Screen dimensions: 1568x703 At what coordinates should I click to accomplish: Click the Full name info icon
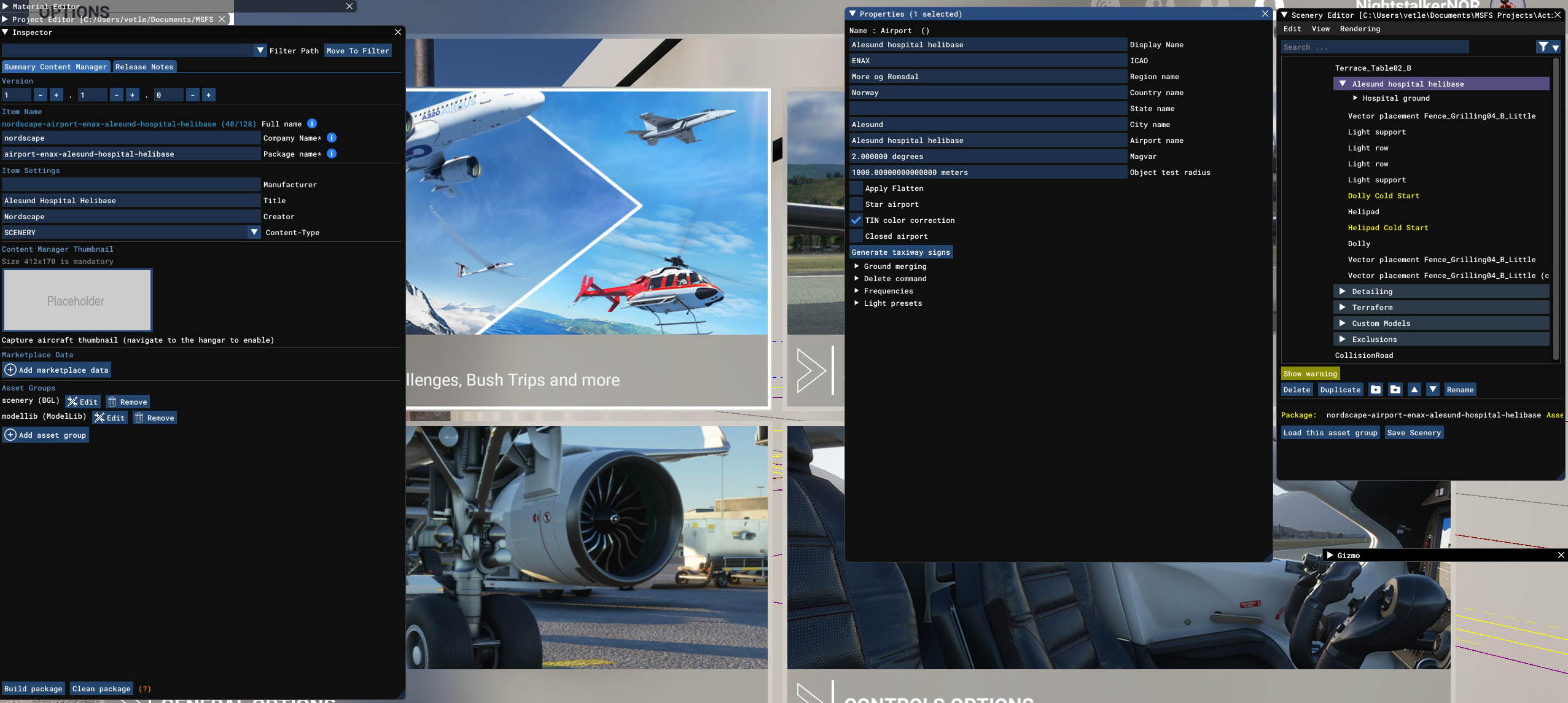(312, 123)
